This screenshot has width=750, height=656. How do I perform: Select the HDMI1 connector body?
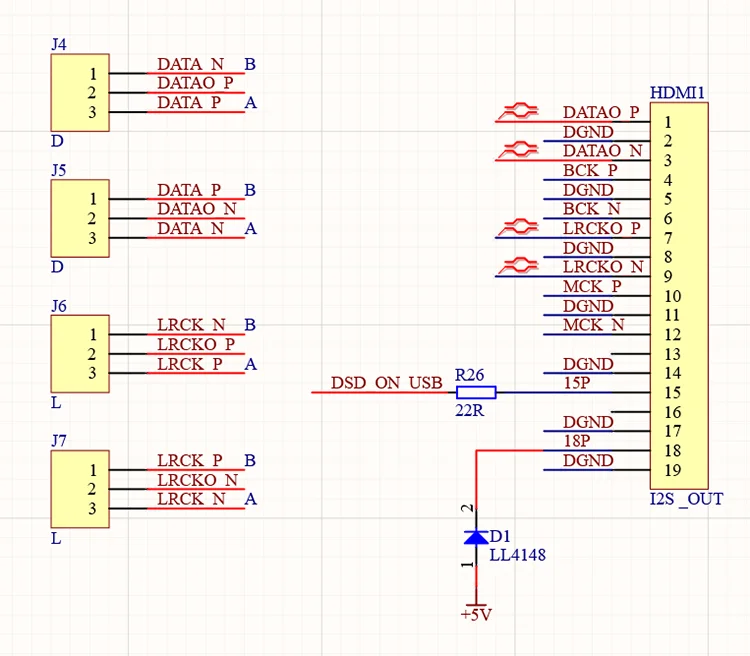point(679,295)
